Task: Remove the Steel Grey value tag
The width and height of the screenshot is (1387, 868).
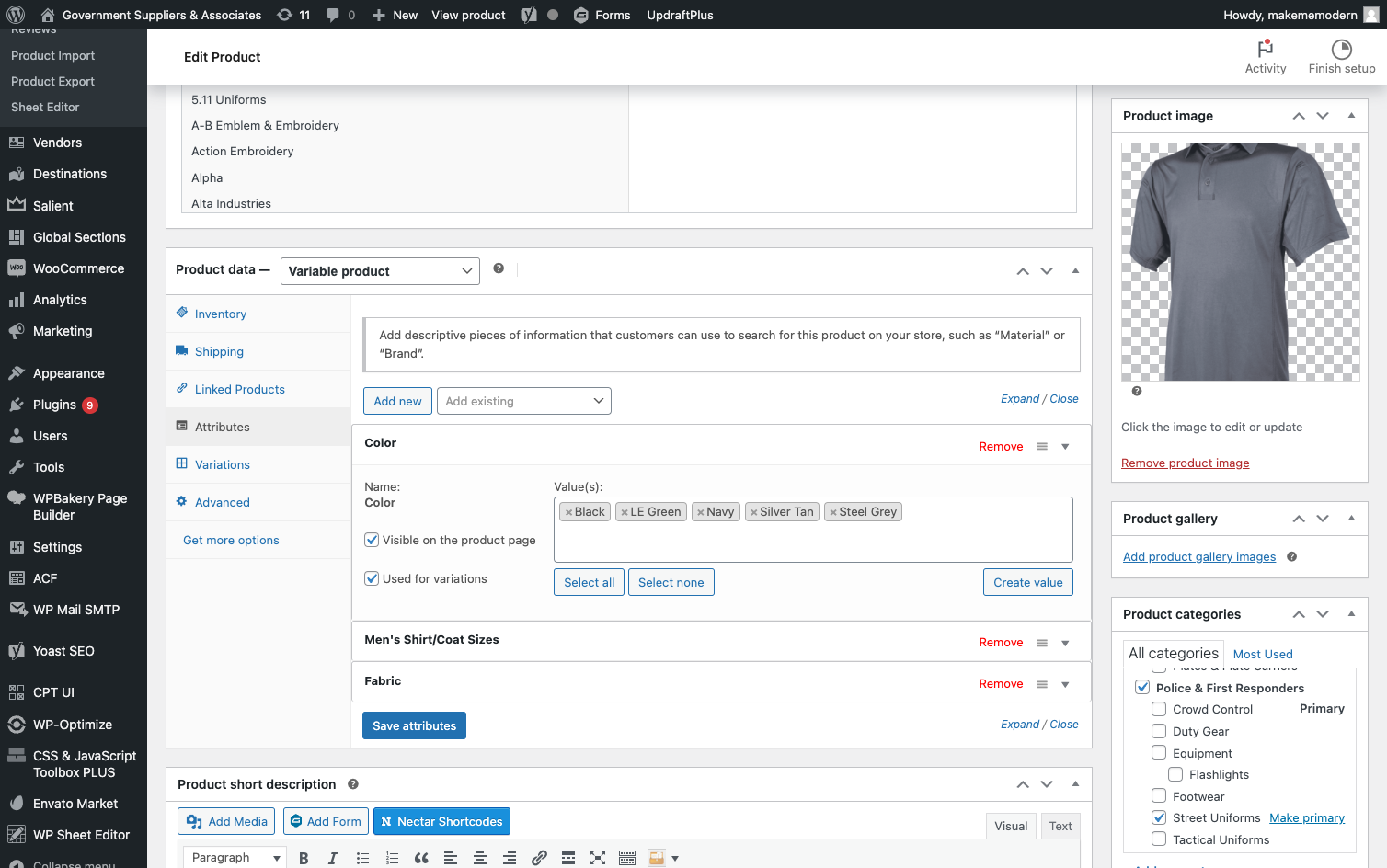Action: tap(833, 512)
